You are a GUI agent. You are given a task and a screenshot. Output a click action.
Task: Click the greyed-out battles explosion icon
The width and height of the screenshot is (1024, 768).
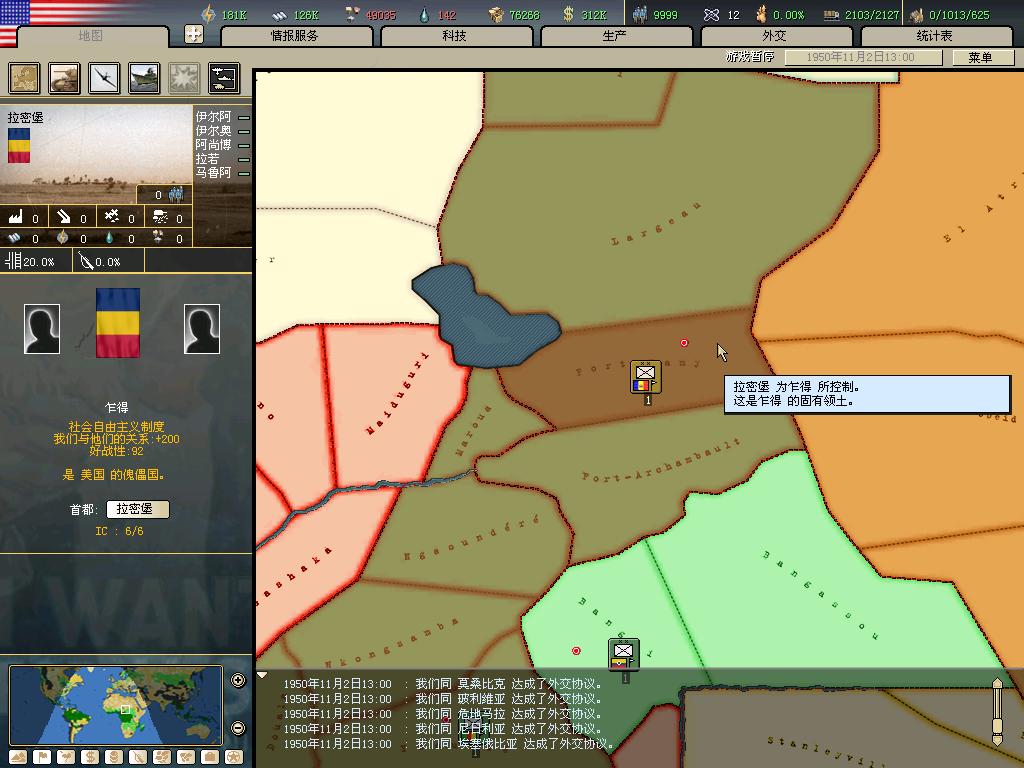coord(184,78)
